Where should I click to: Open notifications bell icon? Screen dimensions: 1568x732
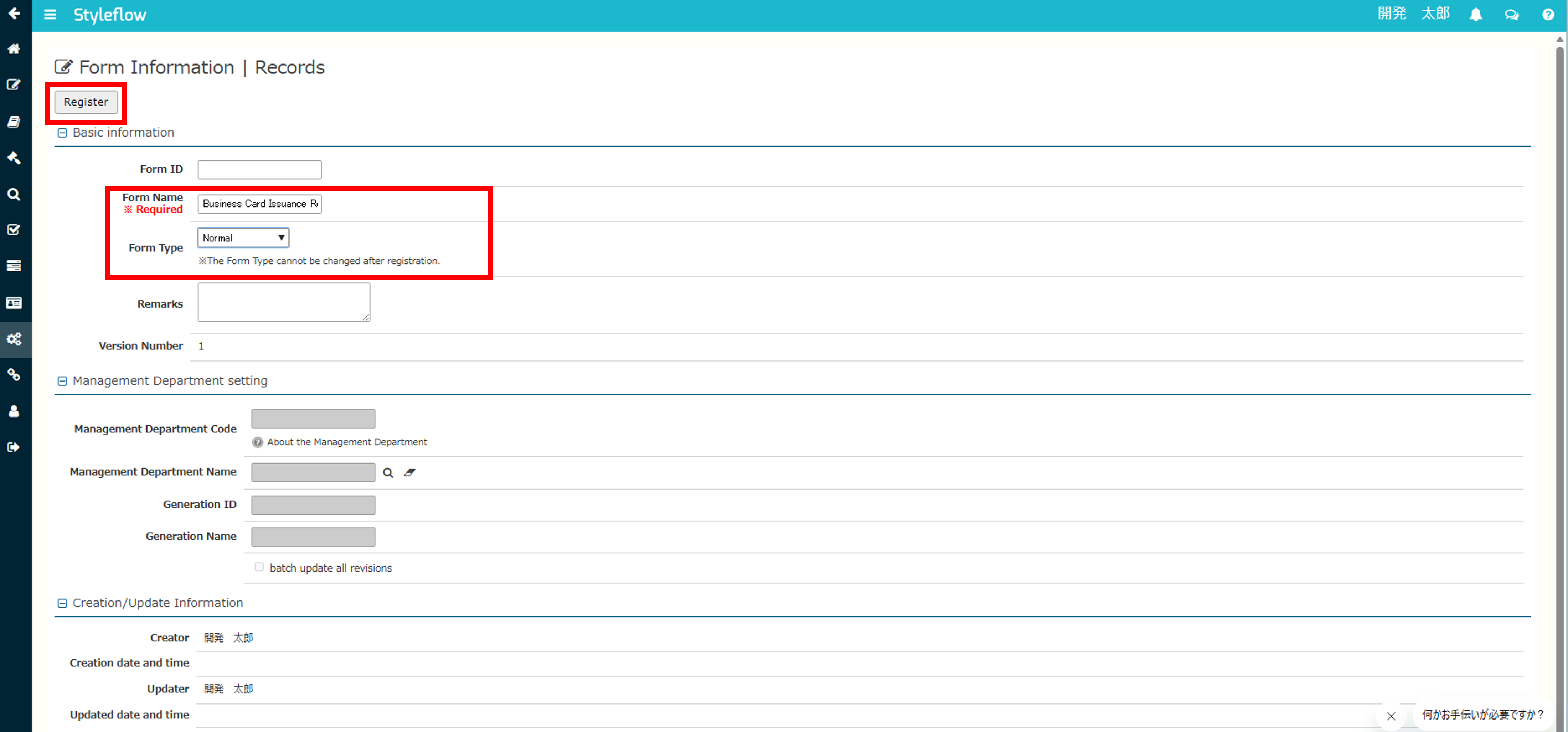1475,14
